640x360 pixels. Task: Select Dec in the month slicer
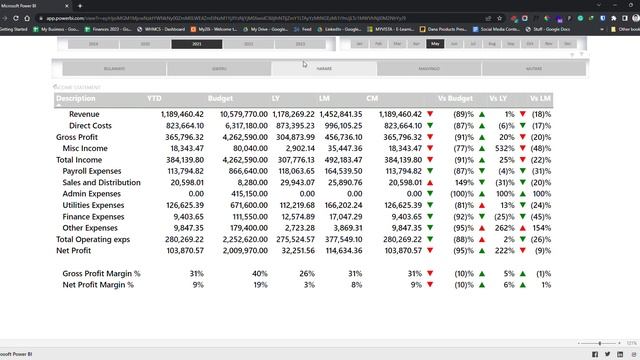pos(567,44)
